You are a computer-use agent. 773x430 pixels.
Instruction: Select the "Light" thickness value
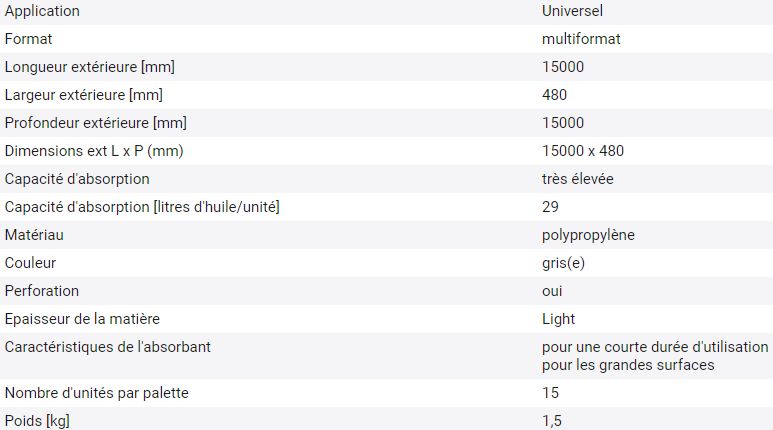tap(558, 319)
